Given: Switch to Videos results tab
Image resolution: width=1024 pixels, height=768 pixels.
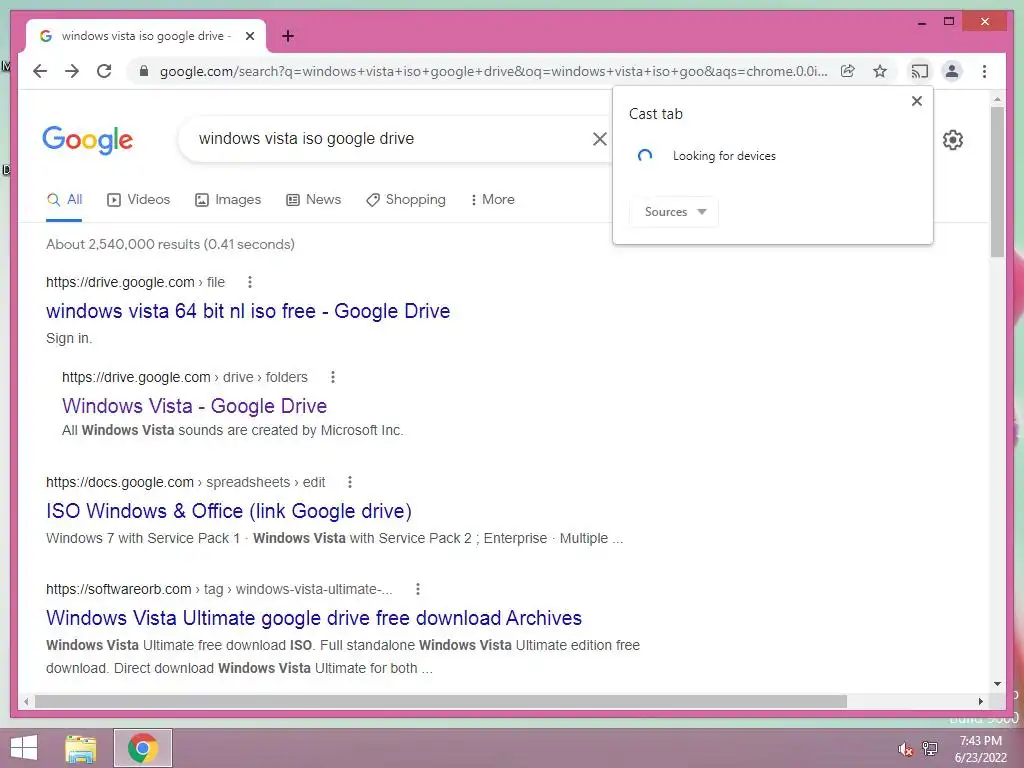Looking at the screenshot, I should pos(138,199).
